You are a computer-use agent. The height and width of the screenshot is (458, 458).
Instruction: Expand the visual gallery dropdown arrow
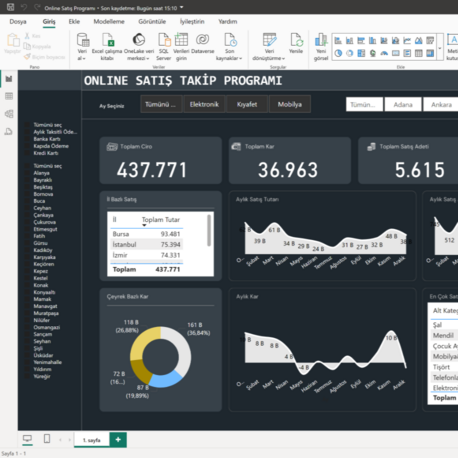pyautogui.click(x=440, y=48)
